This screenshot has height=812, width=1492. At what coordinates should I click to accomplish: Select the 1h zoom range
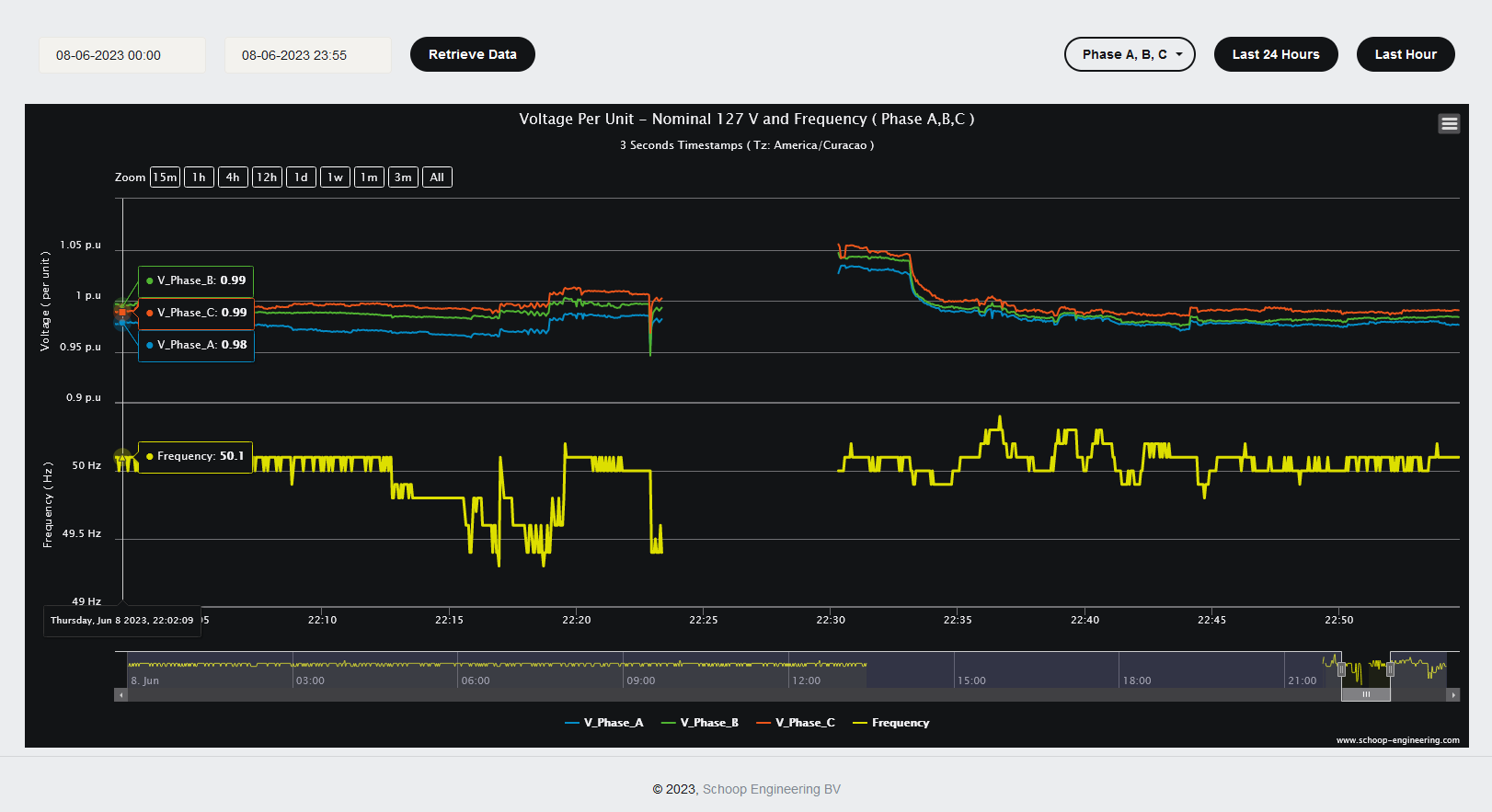coord(199,177)
